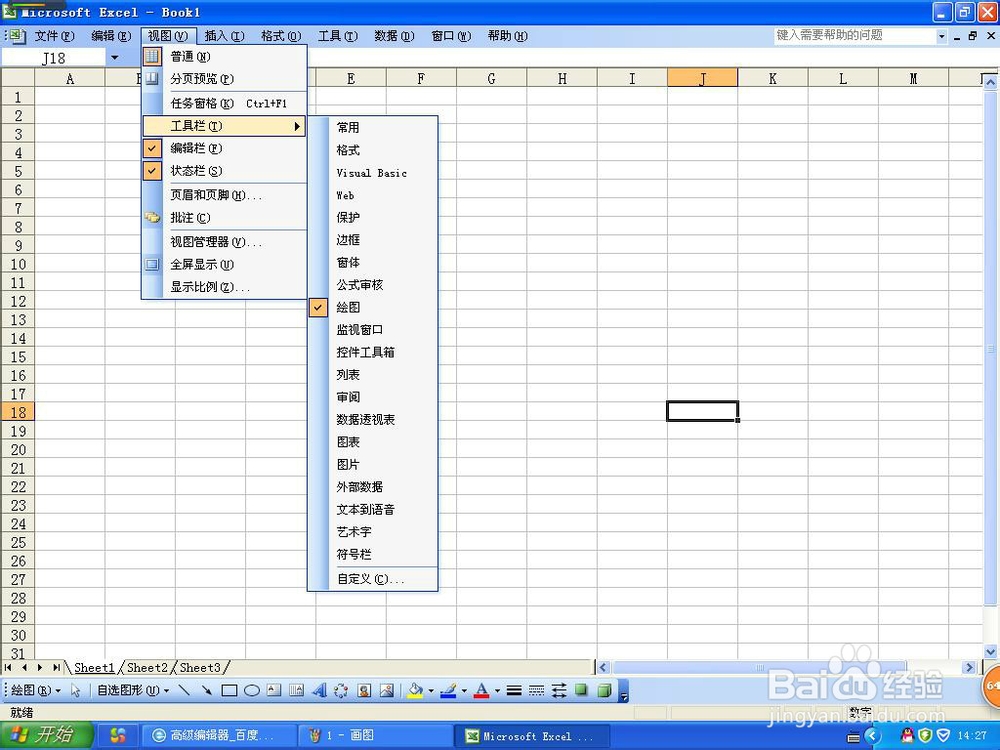
Task: Open line color dropdown arrow
Action: tap(464, 690)
